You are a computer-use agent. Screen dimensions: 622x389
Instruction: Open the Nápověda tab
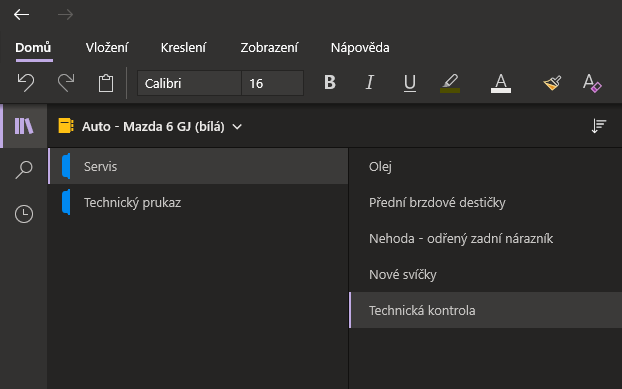tap(360, 48)
